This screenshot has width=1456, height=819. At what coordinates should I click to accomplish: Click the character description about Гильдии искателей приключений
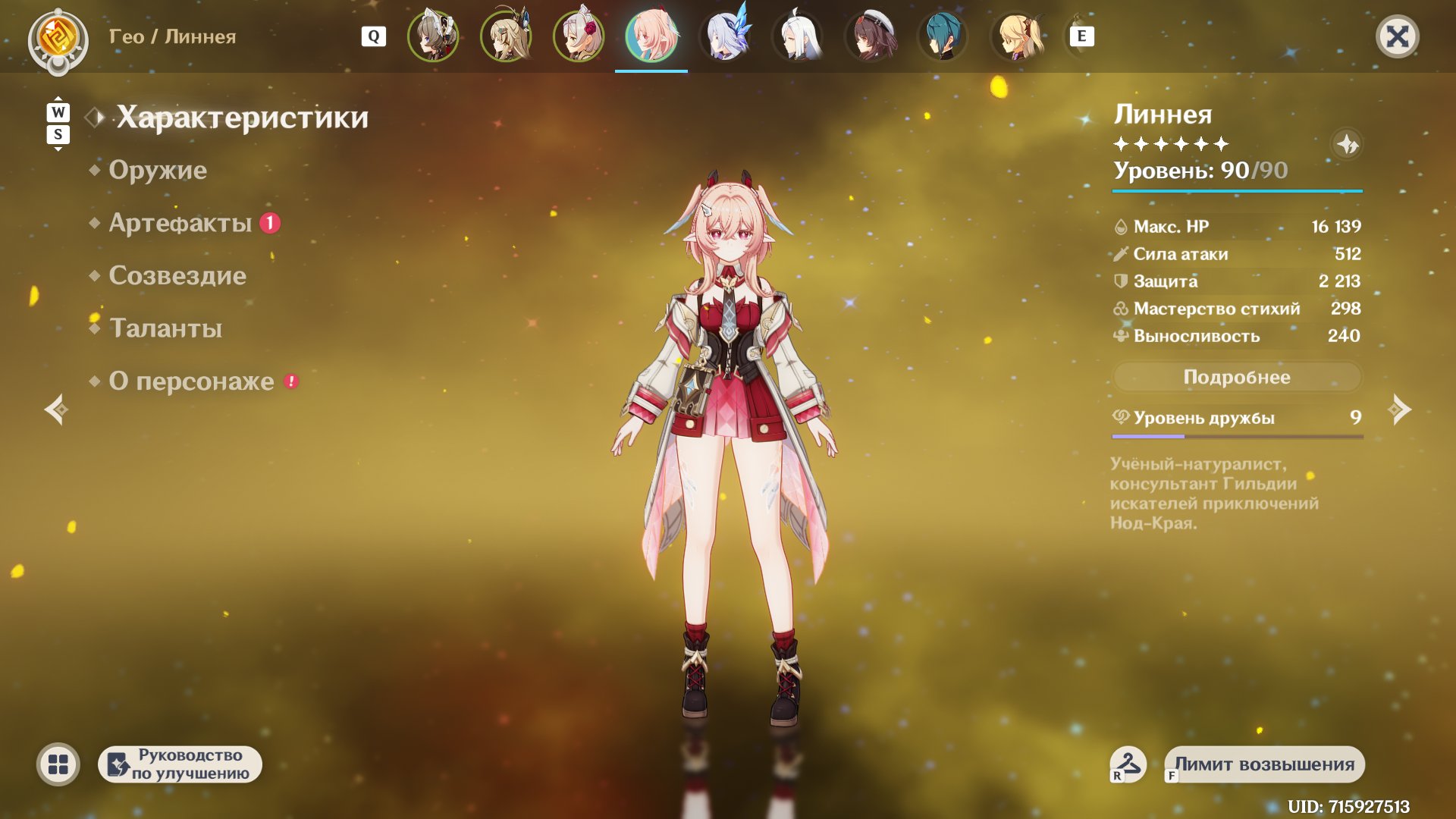coord(1214,493)
